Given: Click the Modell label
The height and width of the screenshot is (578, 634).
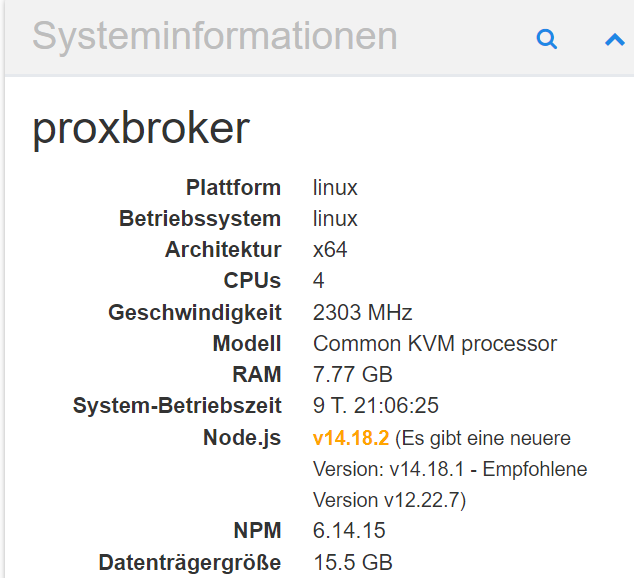Looking at the screenshot, I should coord(247,343).
